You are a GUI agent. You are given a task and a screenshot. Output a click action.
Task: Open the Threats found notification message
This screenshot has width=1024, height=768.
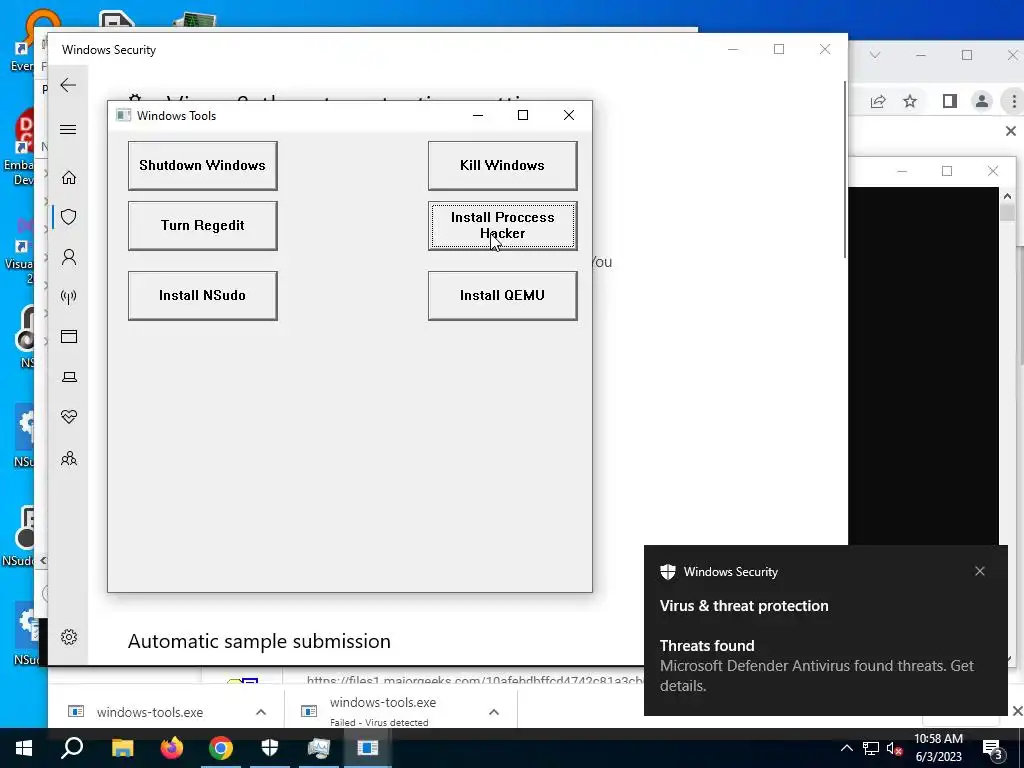coord(816,666)
